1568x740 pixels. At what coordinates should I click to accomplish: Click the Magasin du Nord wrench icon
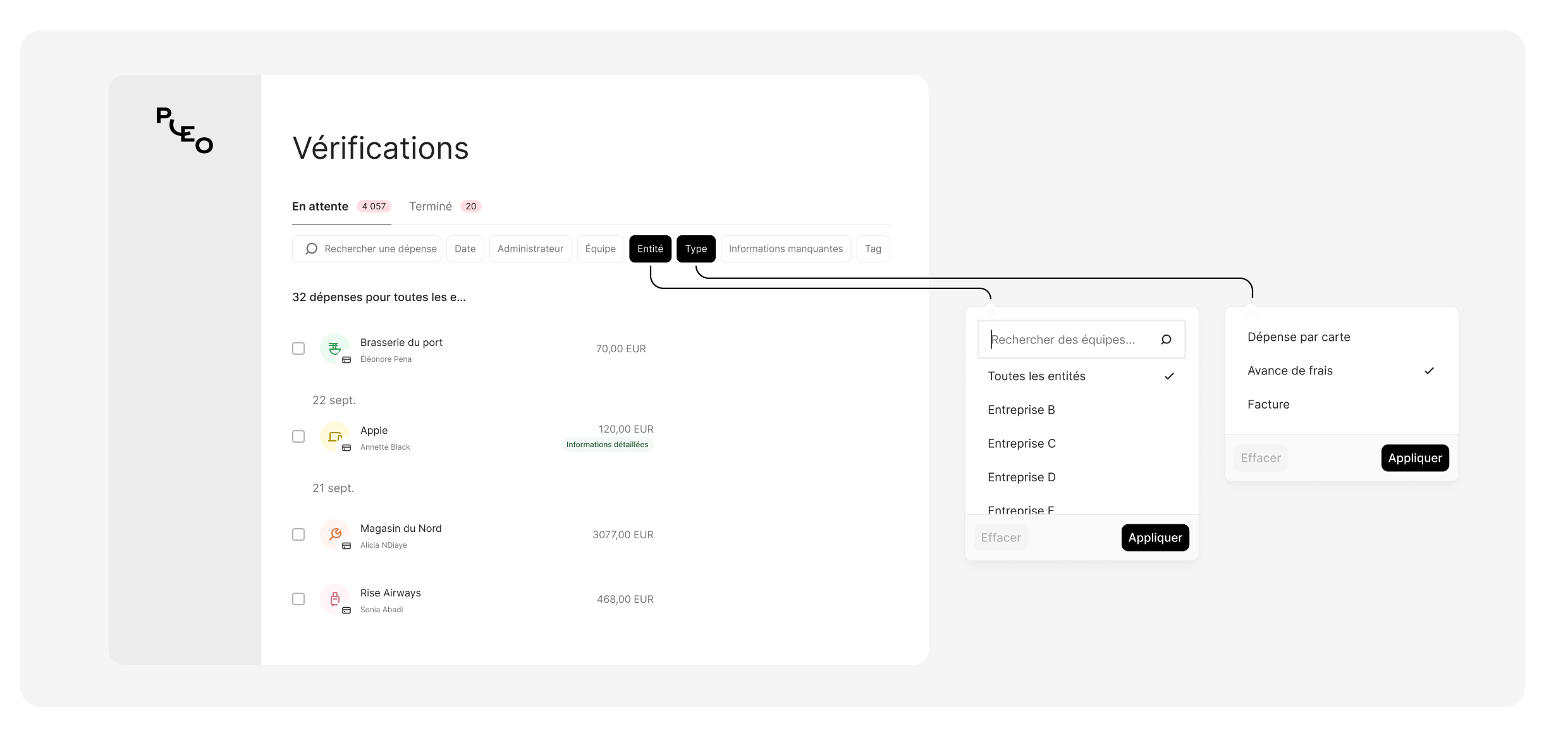tap(334, 534)
